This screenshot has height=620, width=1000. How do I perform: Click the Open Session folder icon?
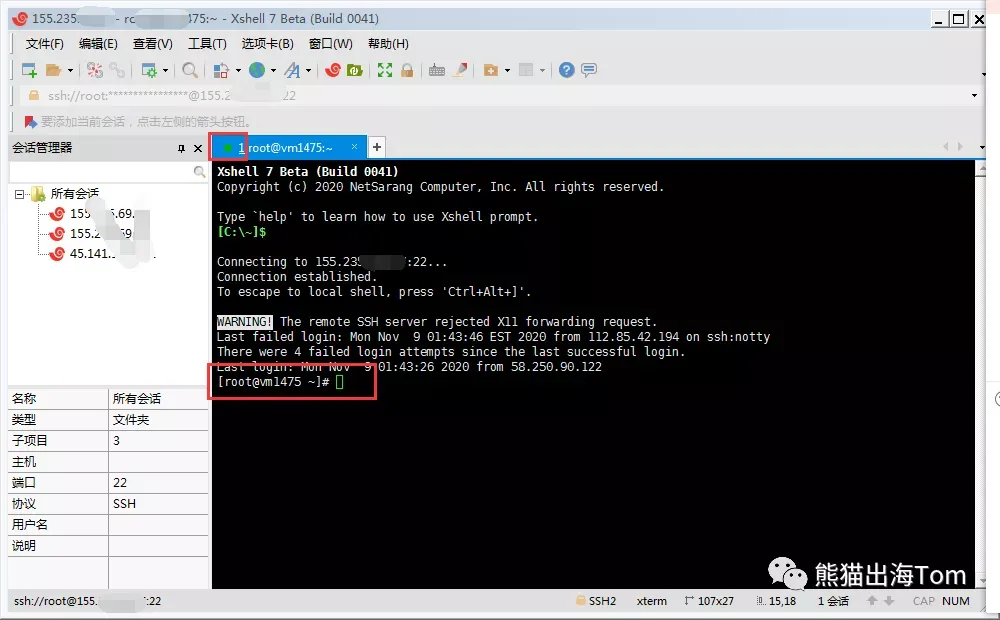coord(54,70)
